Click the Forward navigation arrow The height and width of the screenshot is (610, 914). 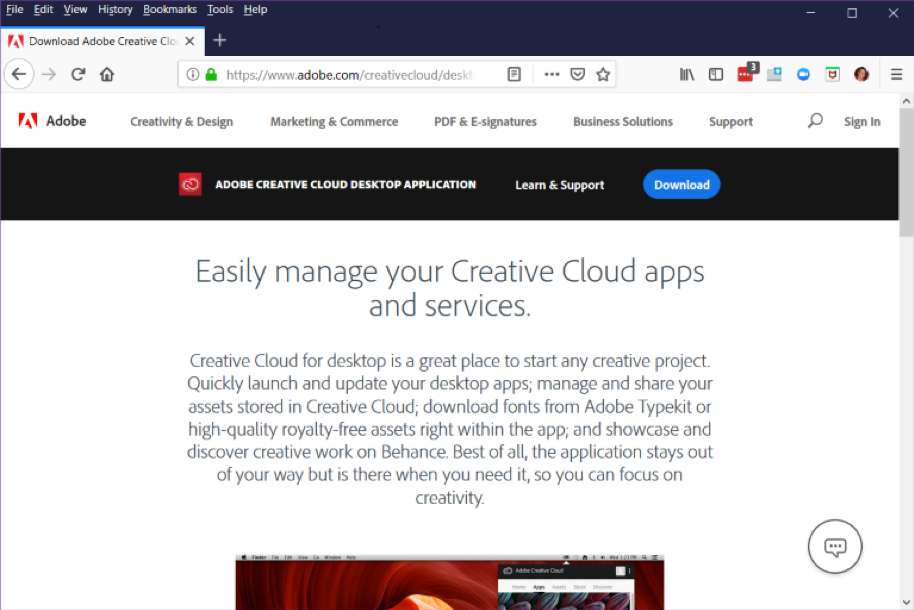[x=49, y=74]
